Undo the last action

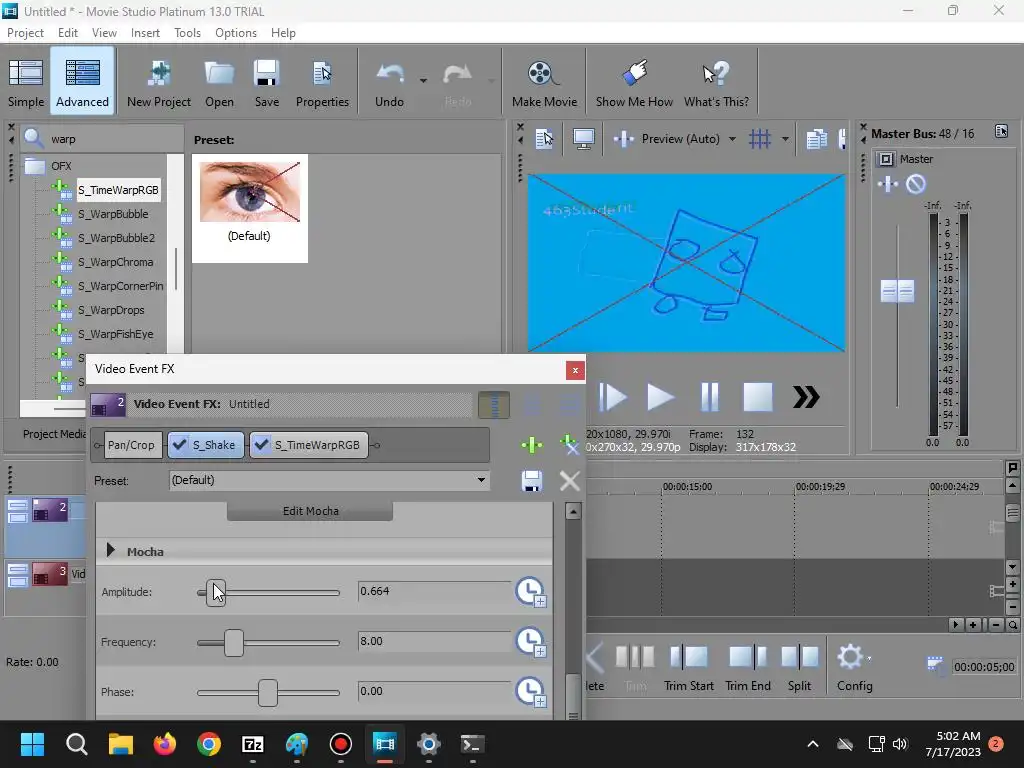tap(389, 83)
